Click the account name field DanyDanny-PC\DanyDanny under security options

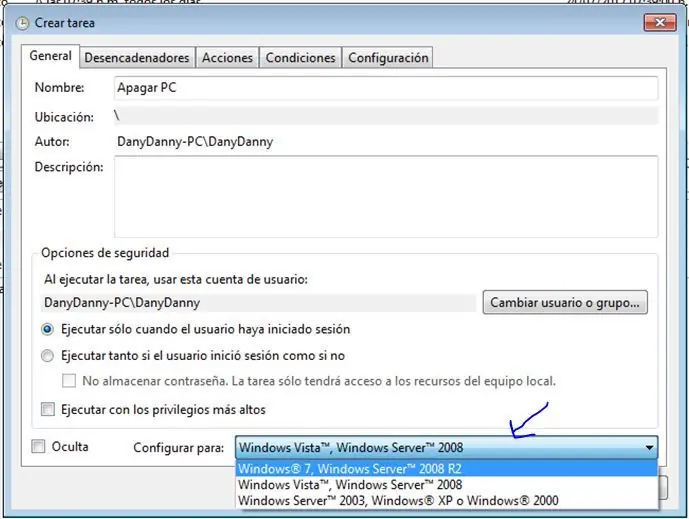258,303
